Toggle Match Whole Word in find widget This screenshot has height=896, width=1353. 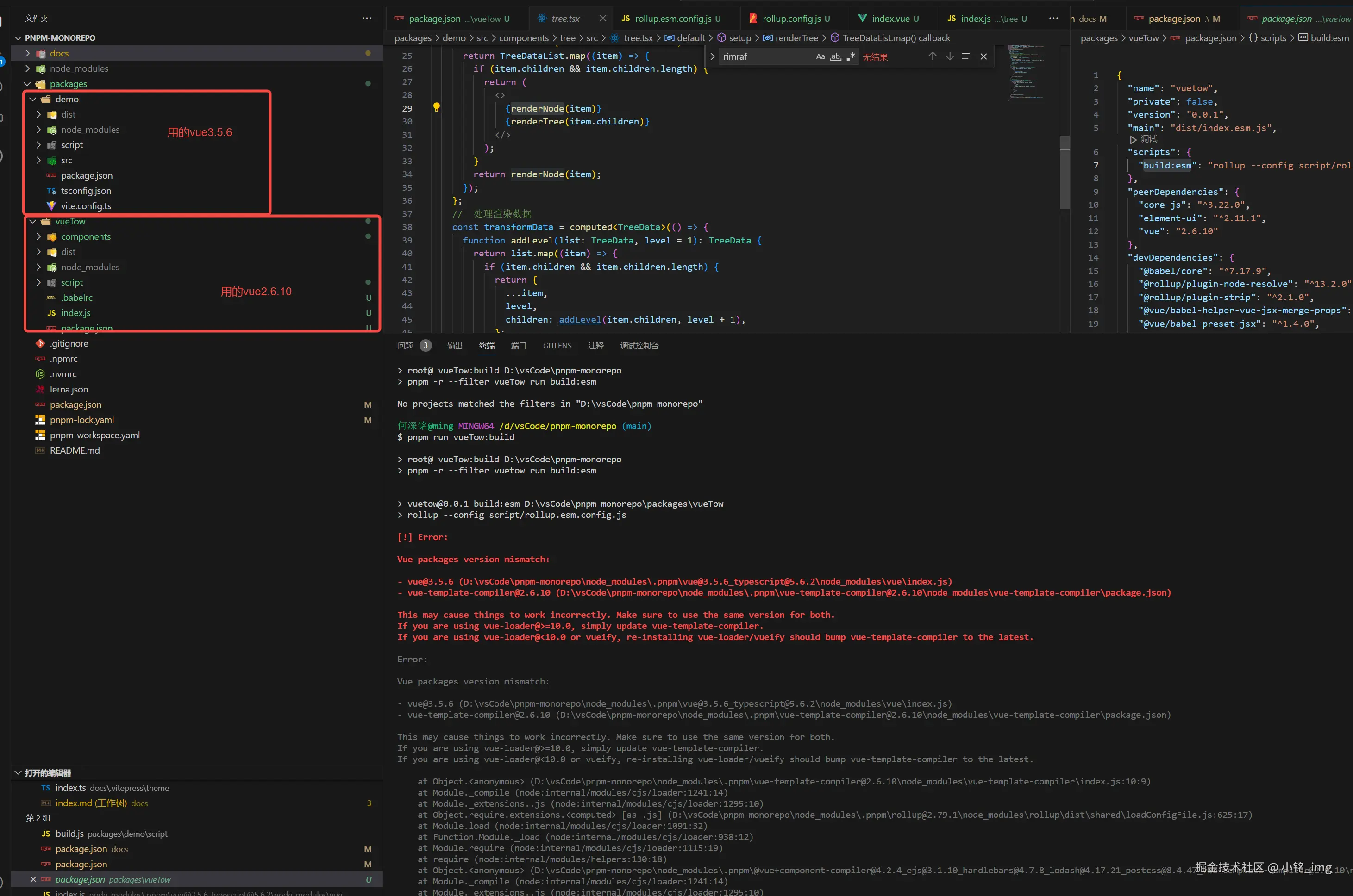(x=836, y=56)
